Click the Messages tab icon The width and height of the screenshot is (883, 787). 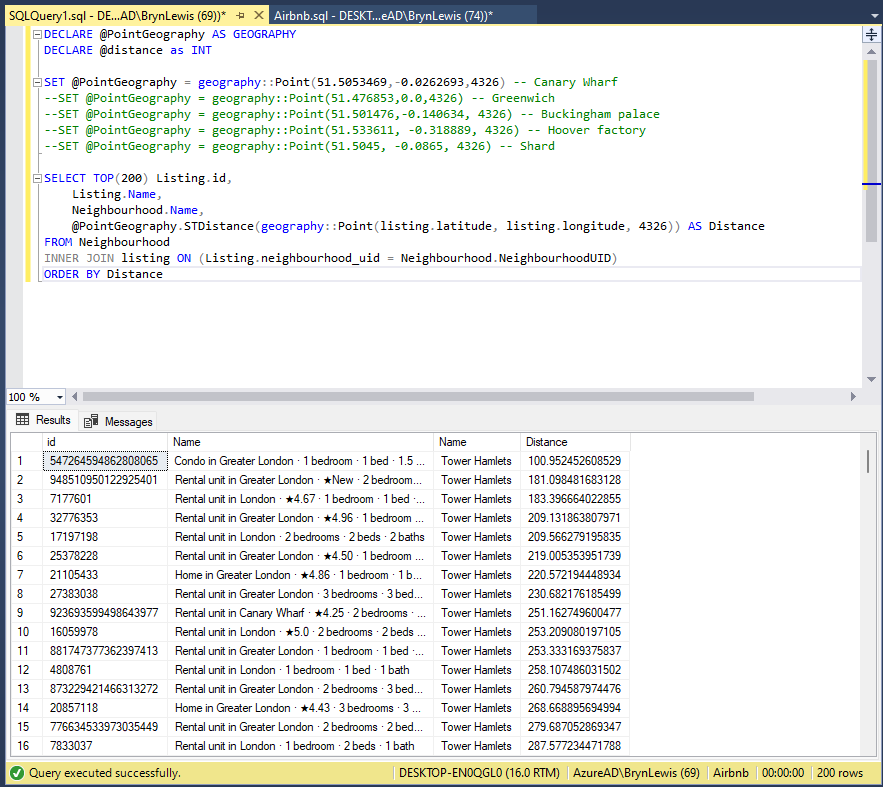tap(91, 421)
